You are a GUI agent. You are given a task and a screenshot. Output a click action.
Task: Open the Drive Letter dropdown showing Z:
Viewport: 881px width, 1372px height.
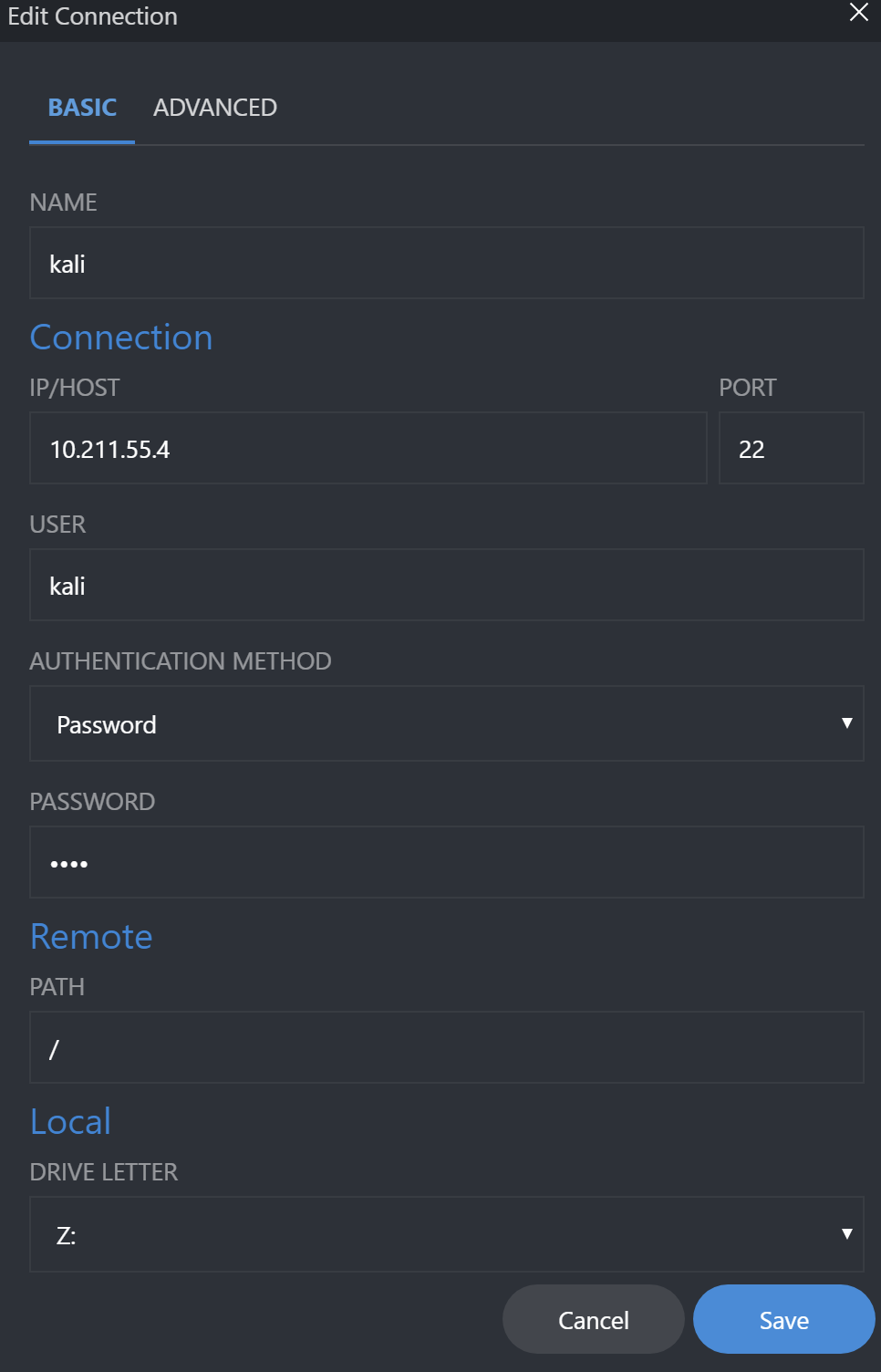click(x=447, y=1234)
